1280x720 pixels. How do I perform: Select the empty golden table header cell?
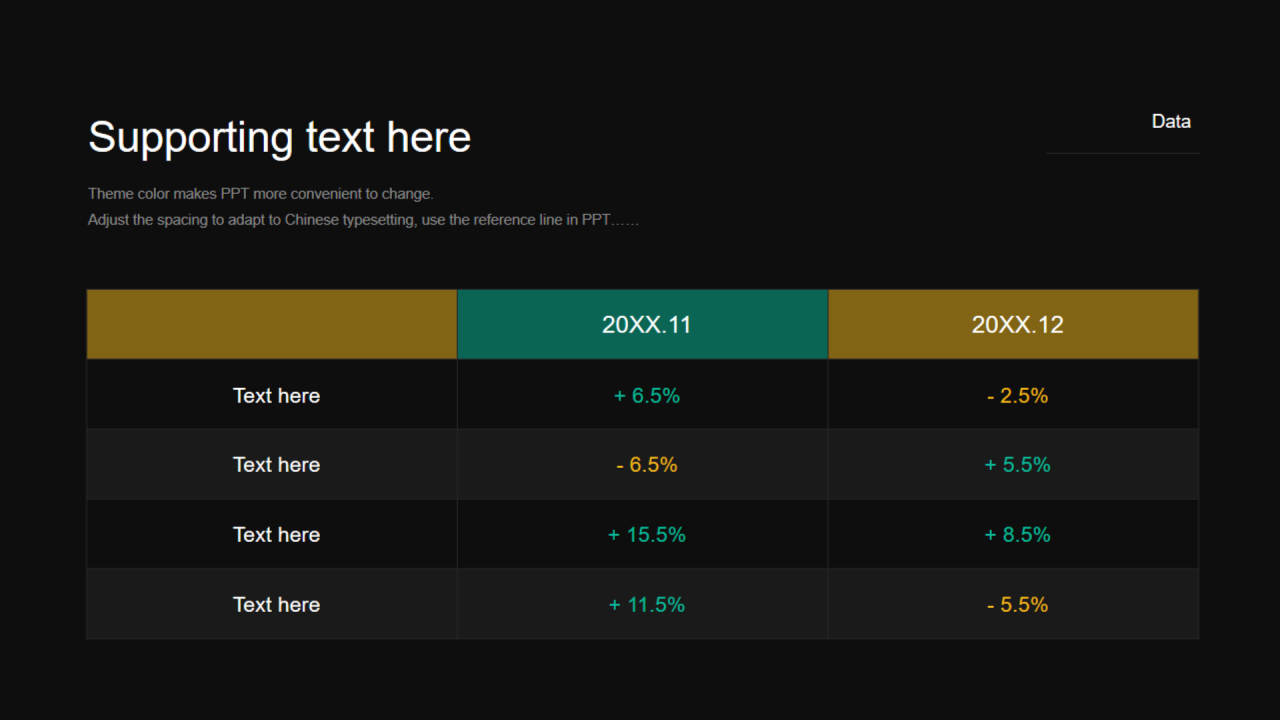[x=272, y=324]
